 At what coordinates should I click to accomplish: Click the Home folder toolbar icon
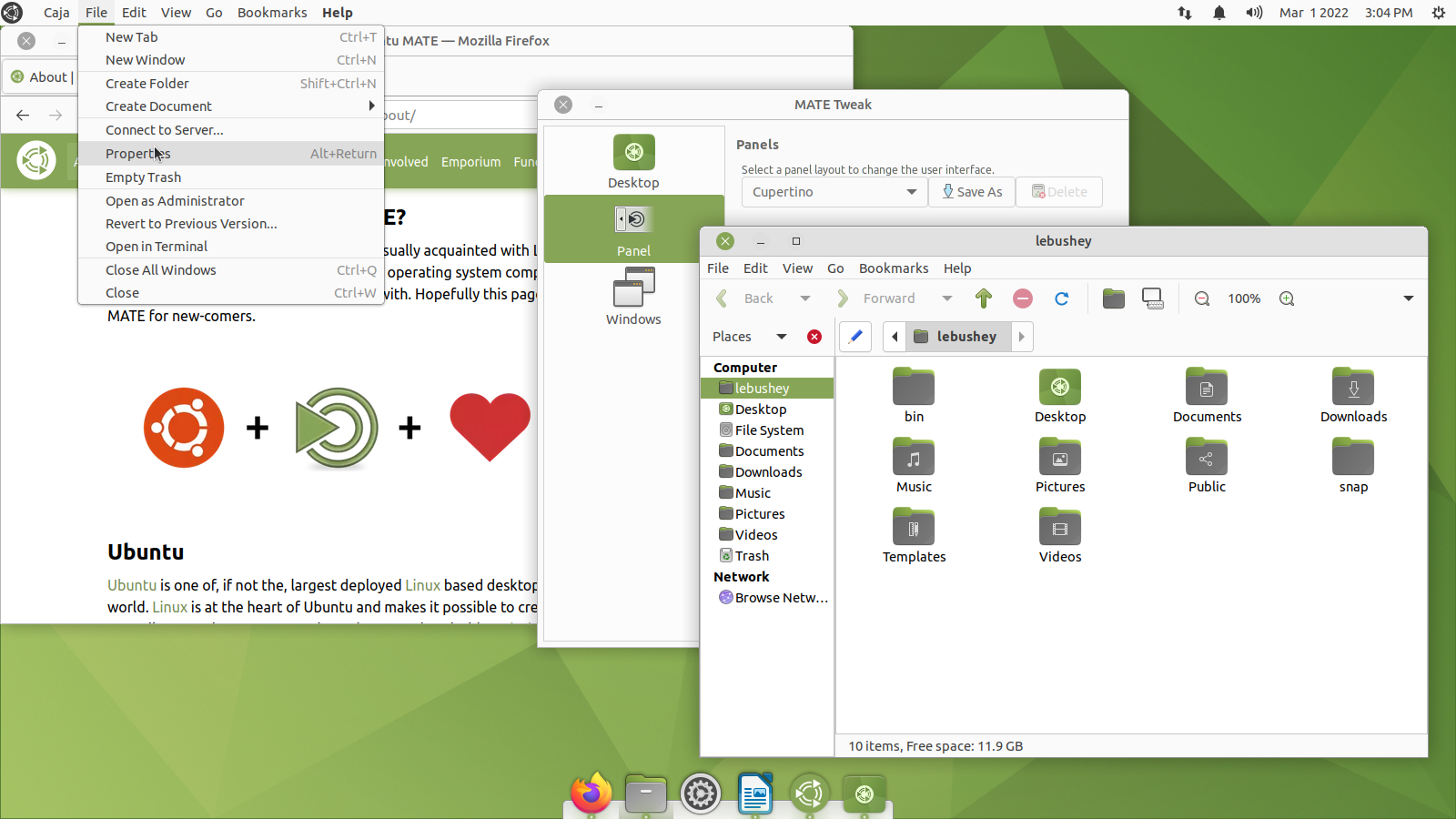[x=1113, y=298]
